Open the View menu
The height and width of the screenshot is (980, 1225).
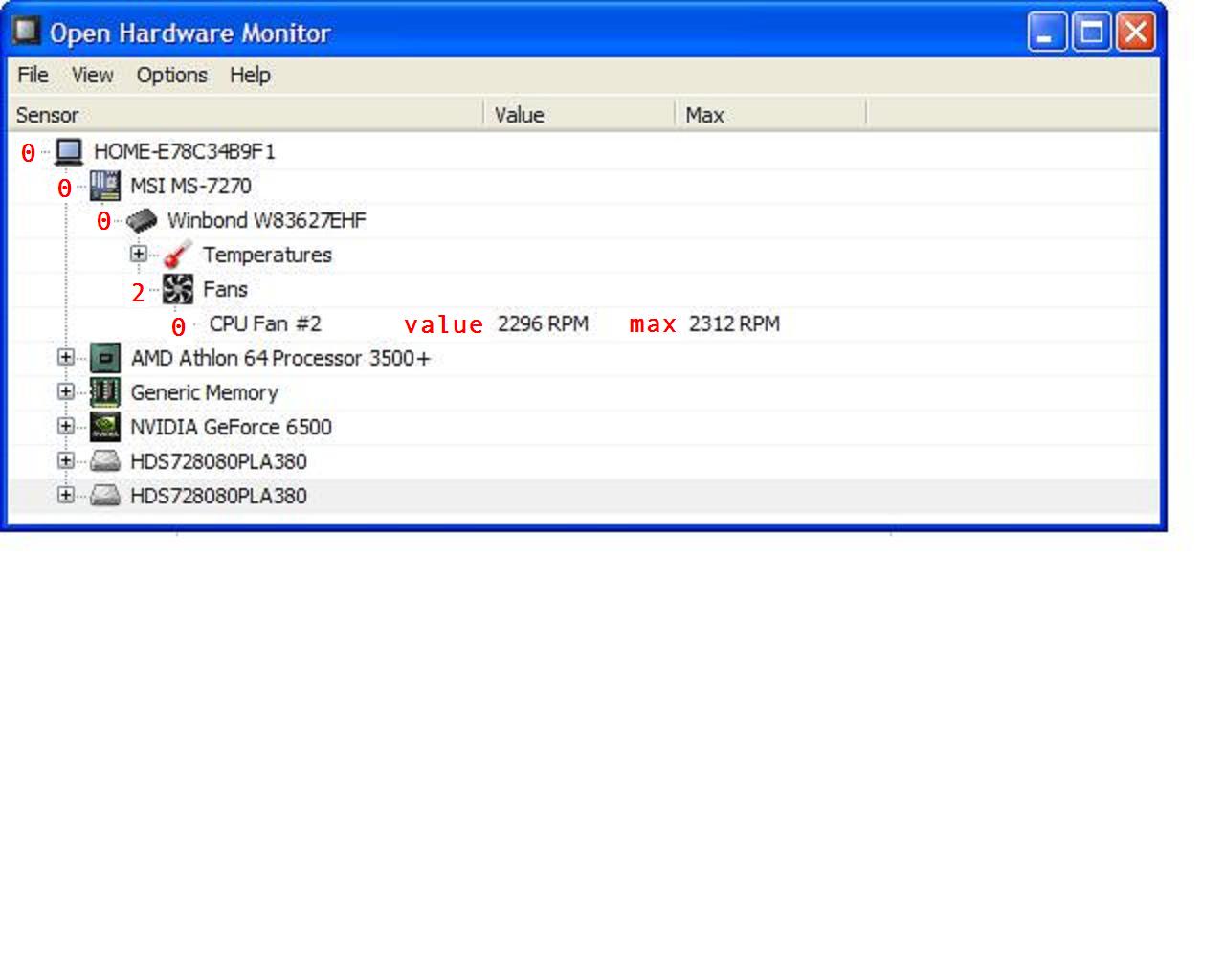(x=92, y=75)
